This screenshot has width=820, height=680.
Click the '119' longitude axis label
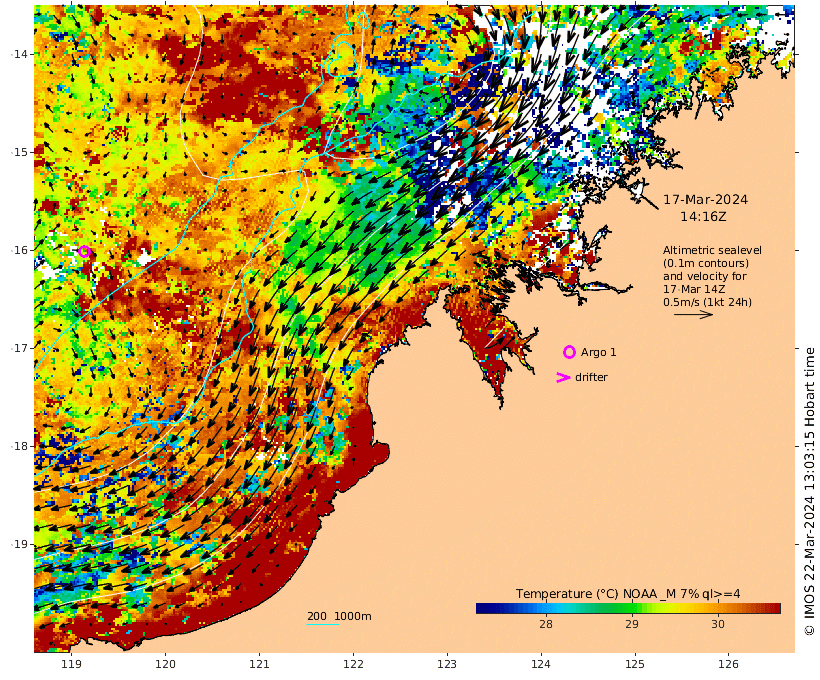click(x=71, y=664)
